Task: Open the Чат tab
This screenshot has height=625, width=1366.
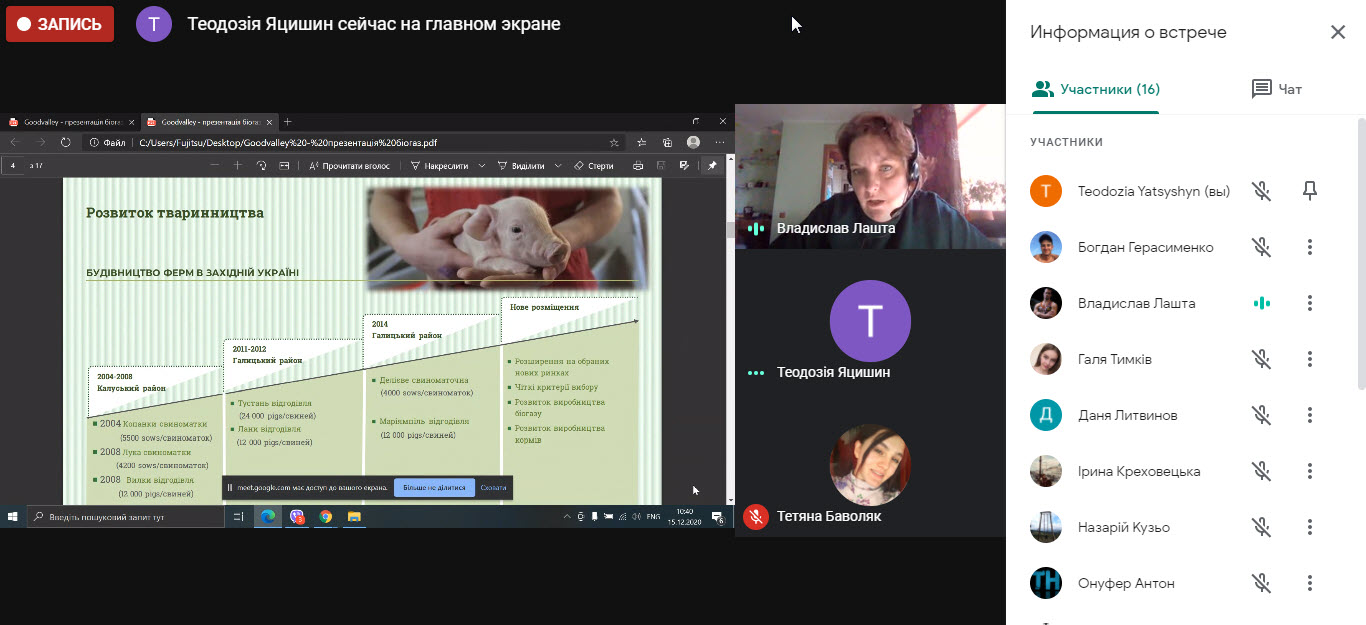Action: [x=1277, y=89]
